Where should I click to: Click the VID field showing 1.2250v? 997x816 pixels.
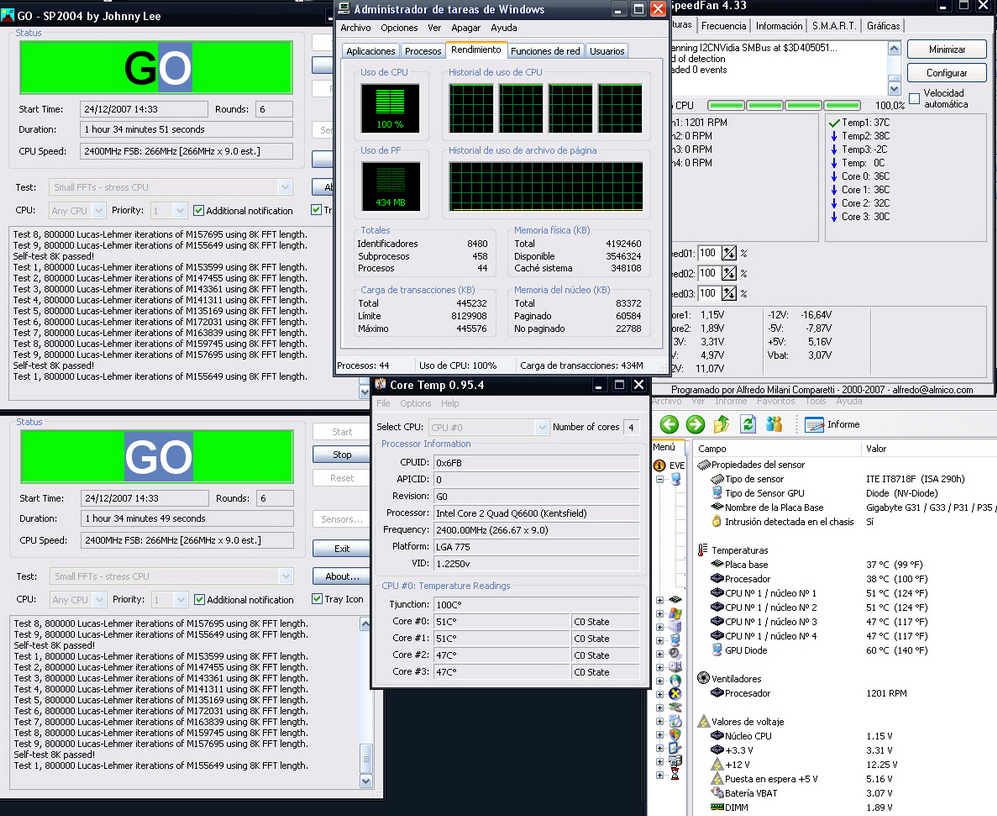coord(536,564)
